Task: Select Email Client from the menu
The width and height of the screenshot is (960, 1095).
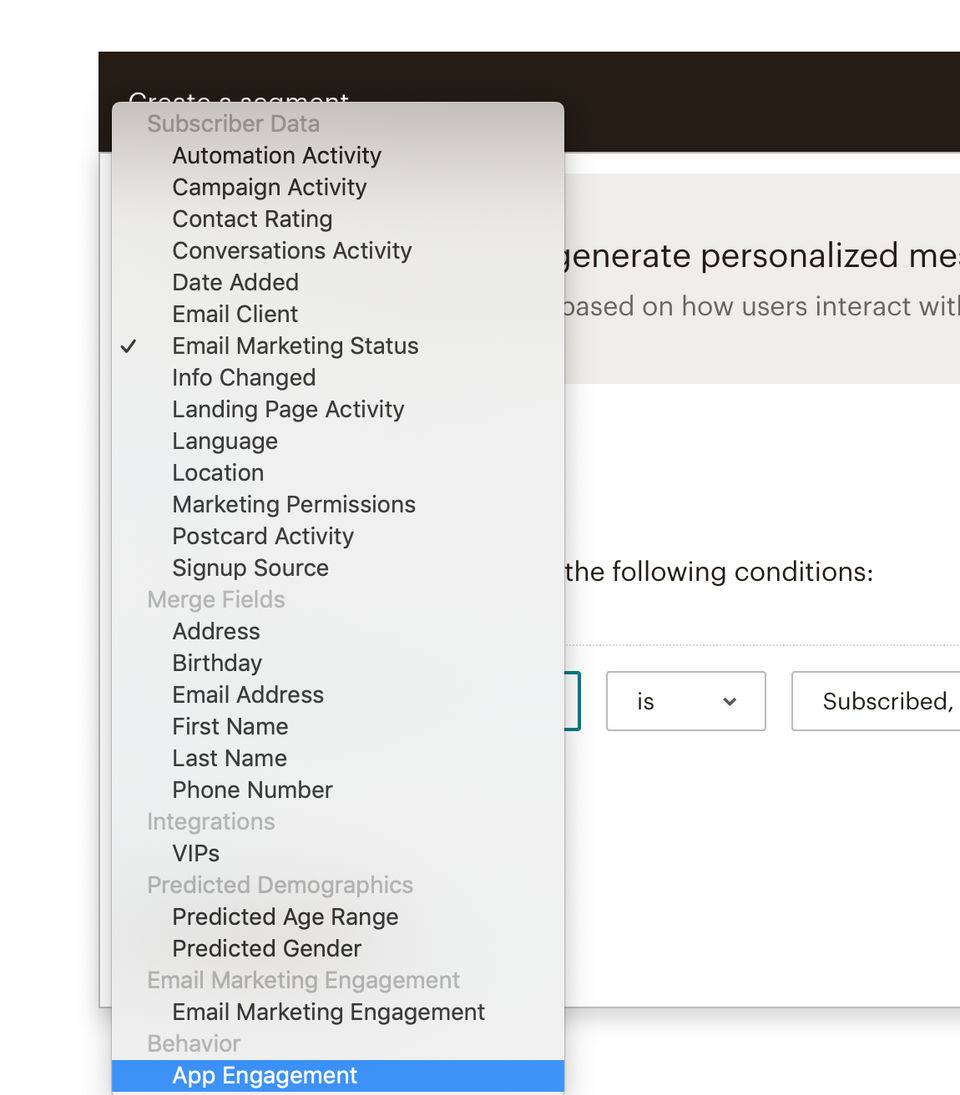Action: coord(235,314)
